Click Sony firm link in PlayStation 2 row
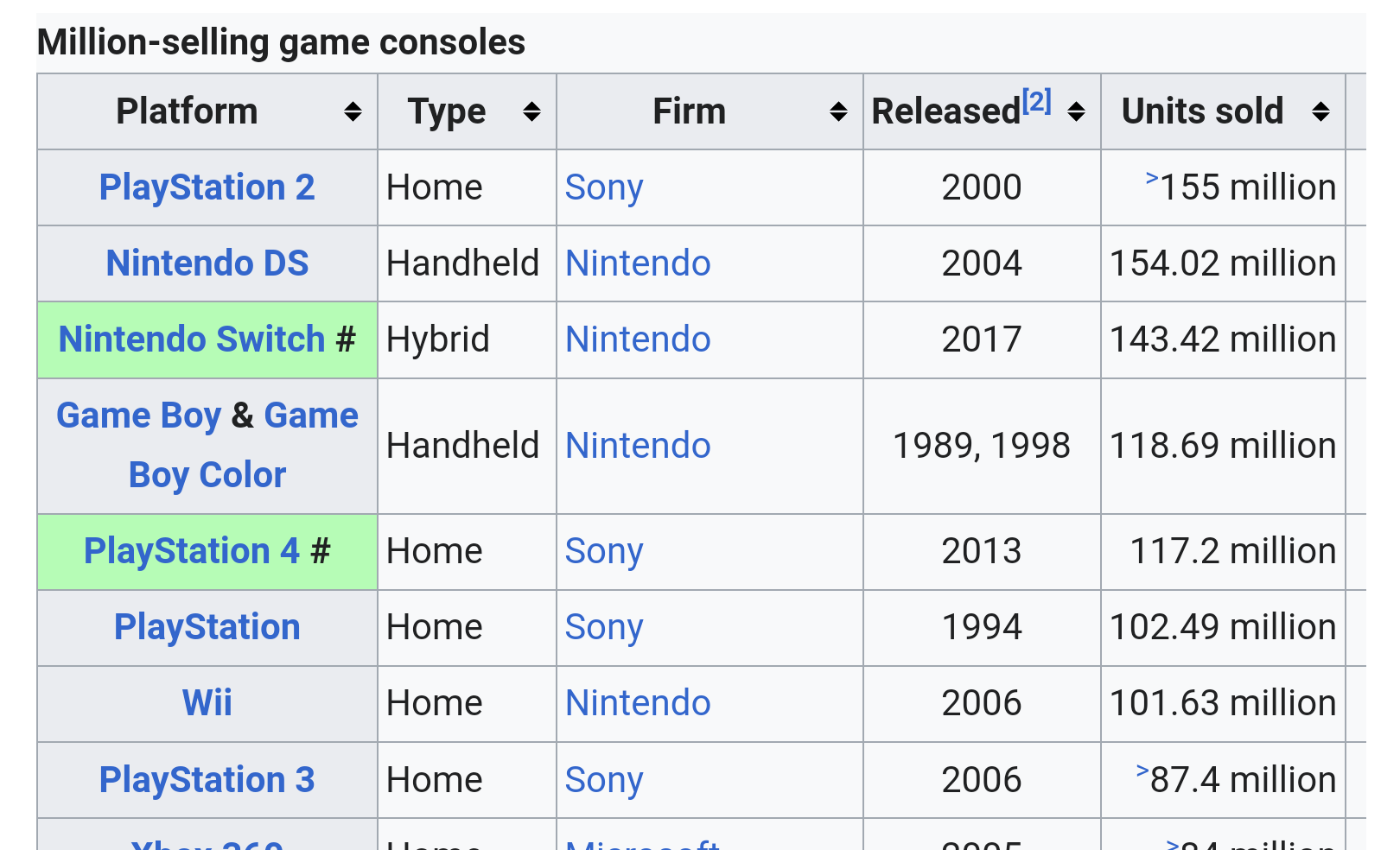 click(603, 187)
